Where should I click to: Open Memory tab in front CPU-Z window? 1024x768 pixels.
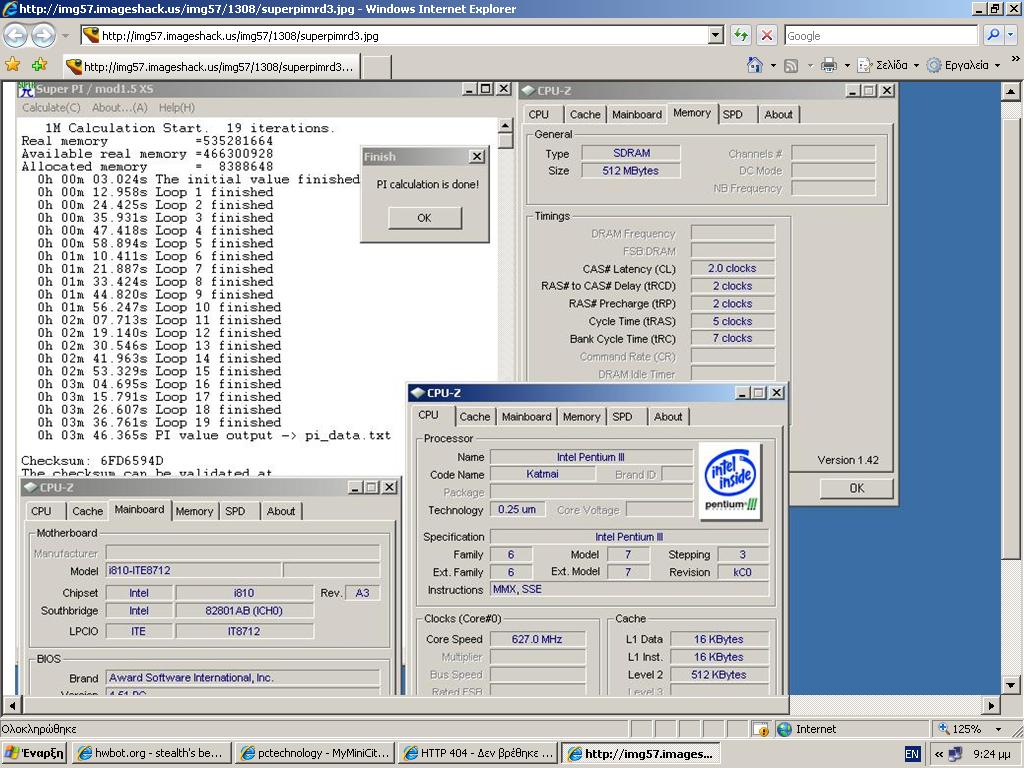pyautogui.click(x=581, y=417)
